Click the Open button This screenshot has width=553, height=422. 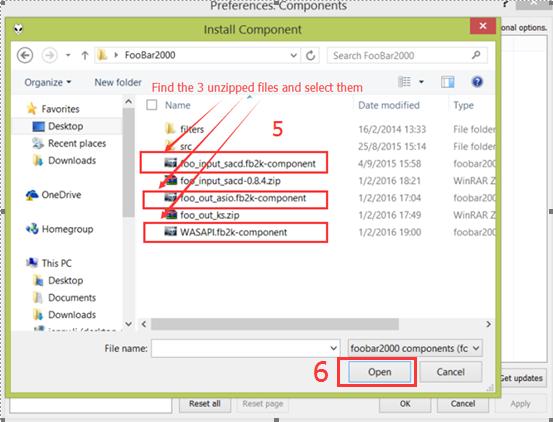coord(379,372)
